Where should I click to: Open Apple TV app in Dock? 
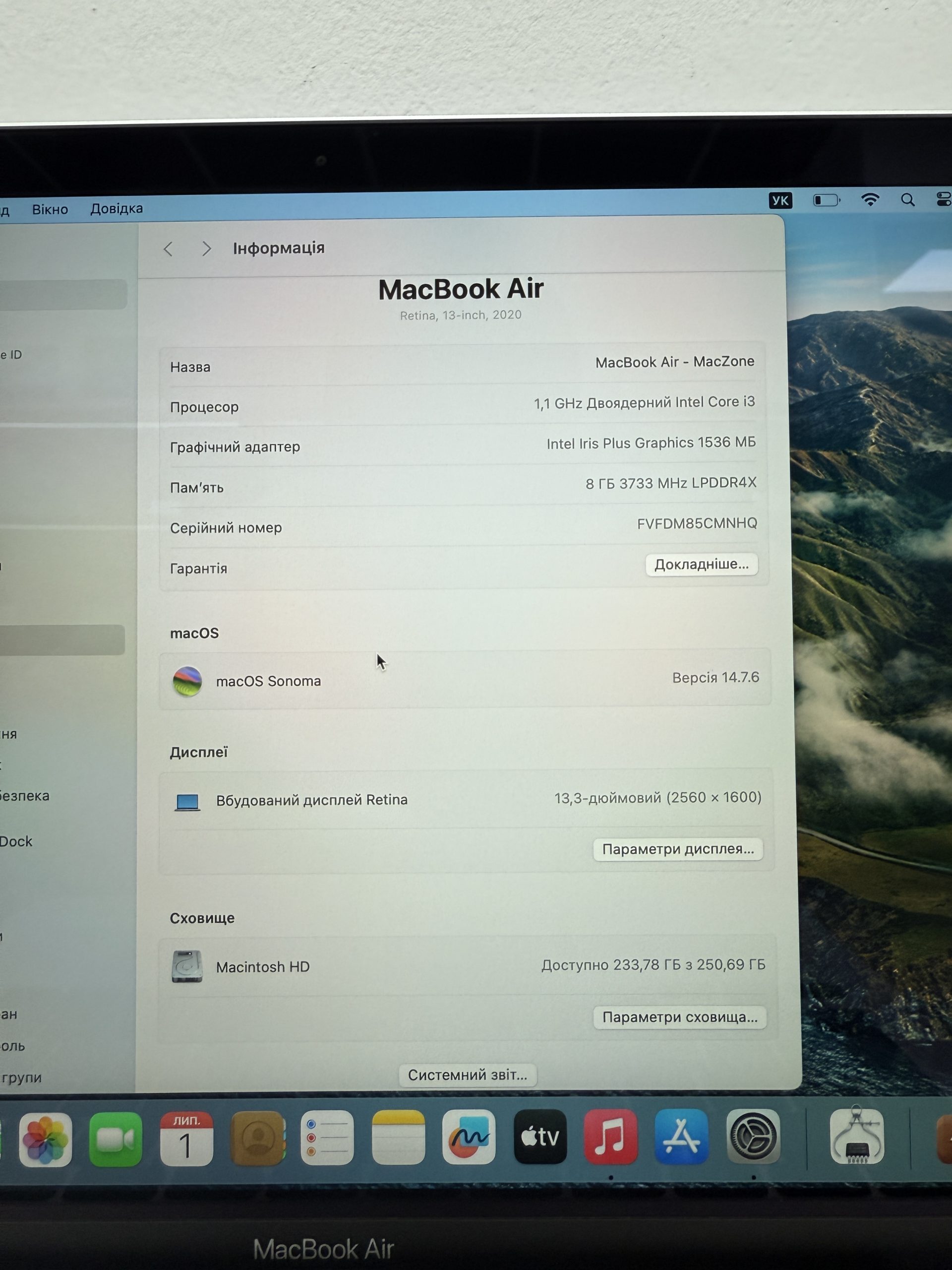pyautogui.click(x=540, y=1136)
